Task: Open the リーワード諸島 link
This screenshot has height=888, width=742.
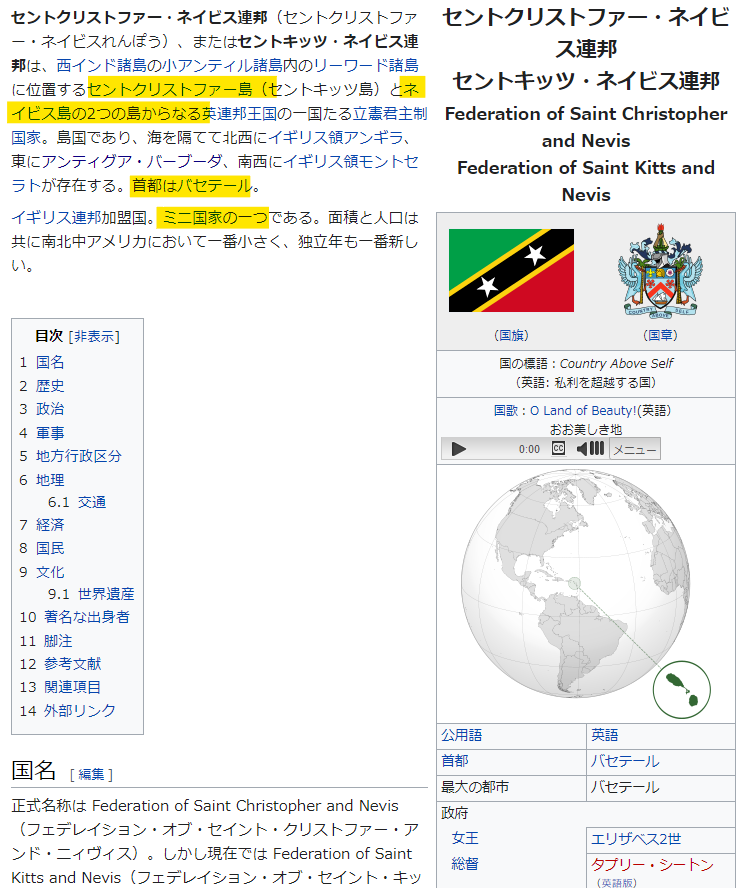Action: (x=366, y=66)
